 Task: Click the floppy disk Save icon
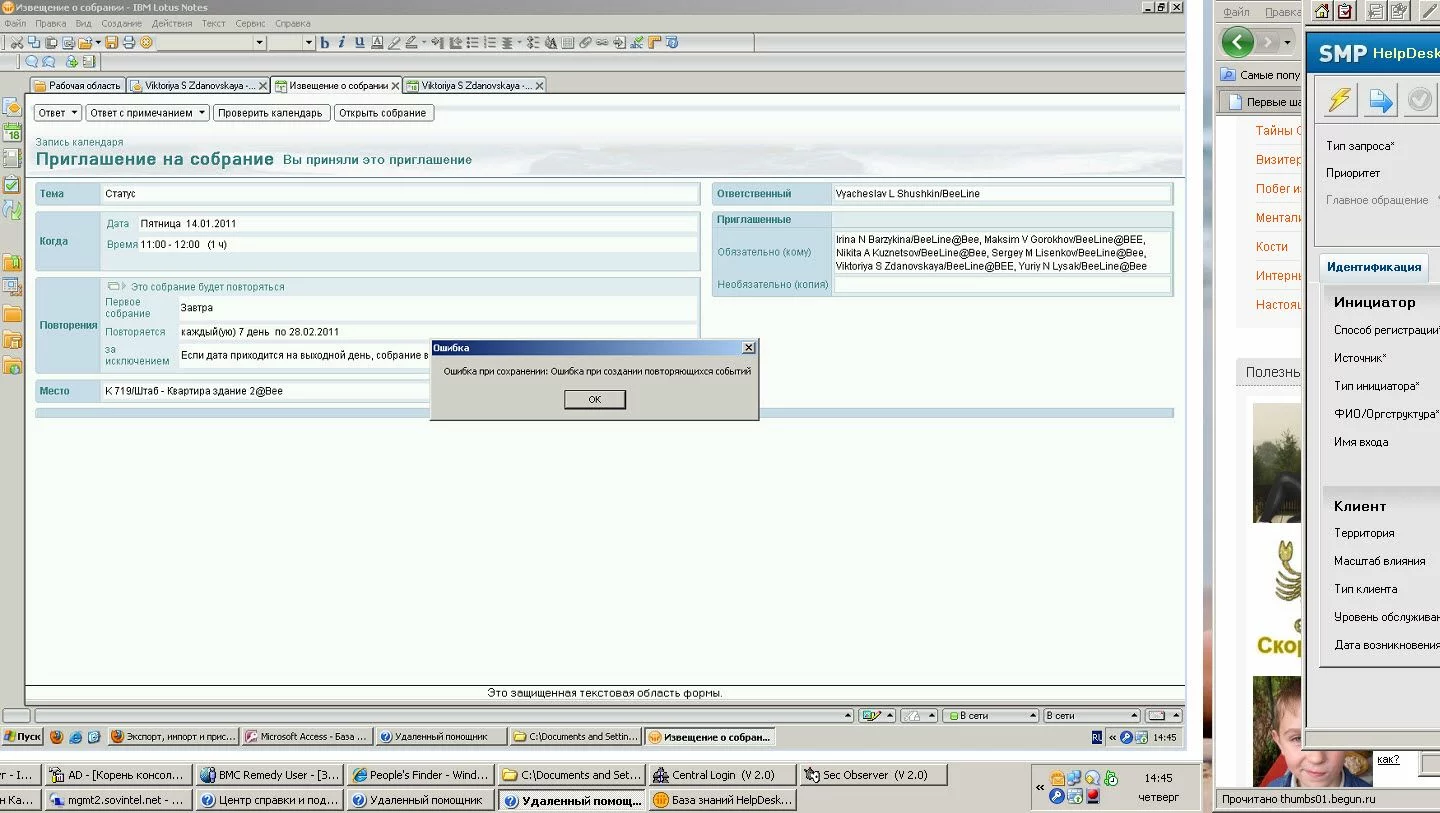112,43
